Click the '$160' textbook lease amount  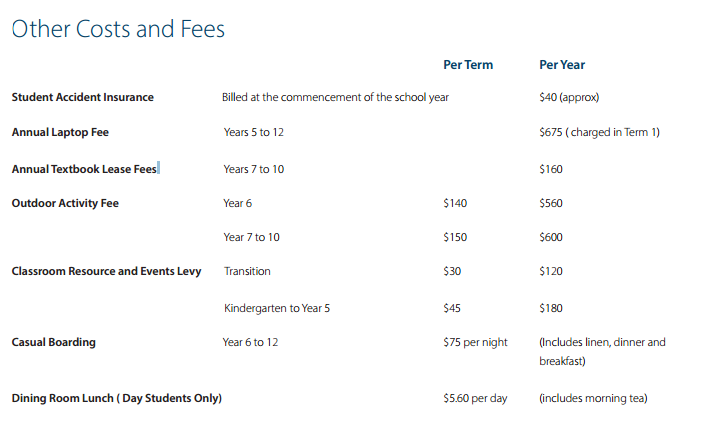[551, 169]
